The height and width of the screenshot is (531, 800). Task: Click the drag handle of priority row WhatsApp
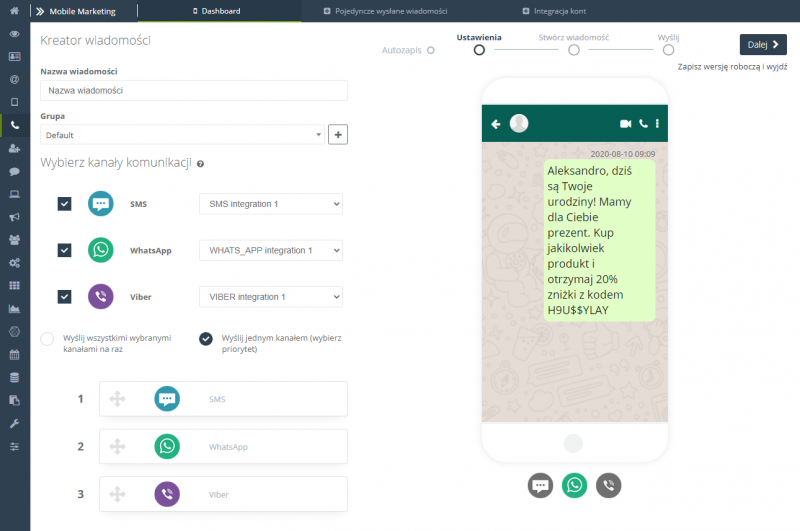(117, 447)
